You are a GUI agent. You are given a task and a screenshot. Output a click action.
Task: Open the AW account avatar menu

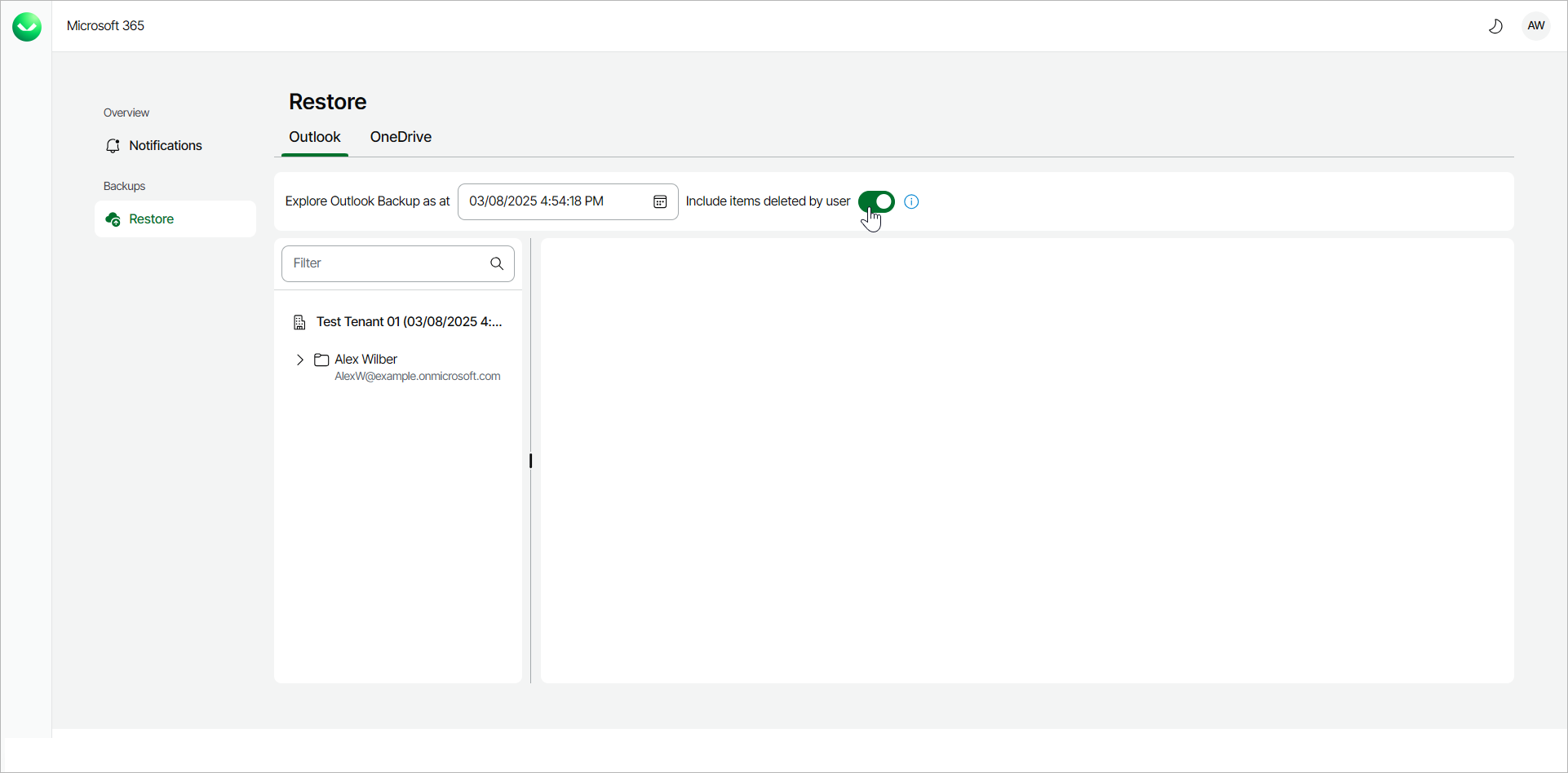[x=1535, y=25]
